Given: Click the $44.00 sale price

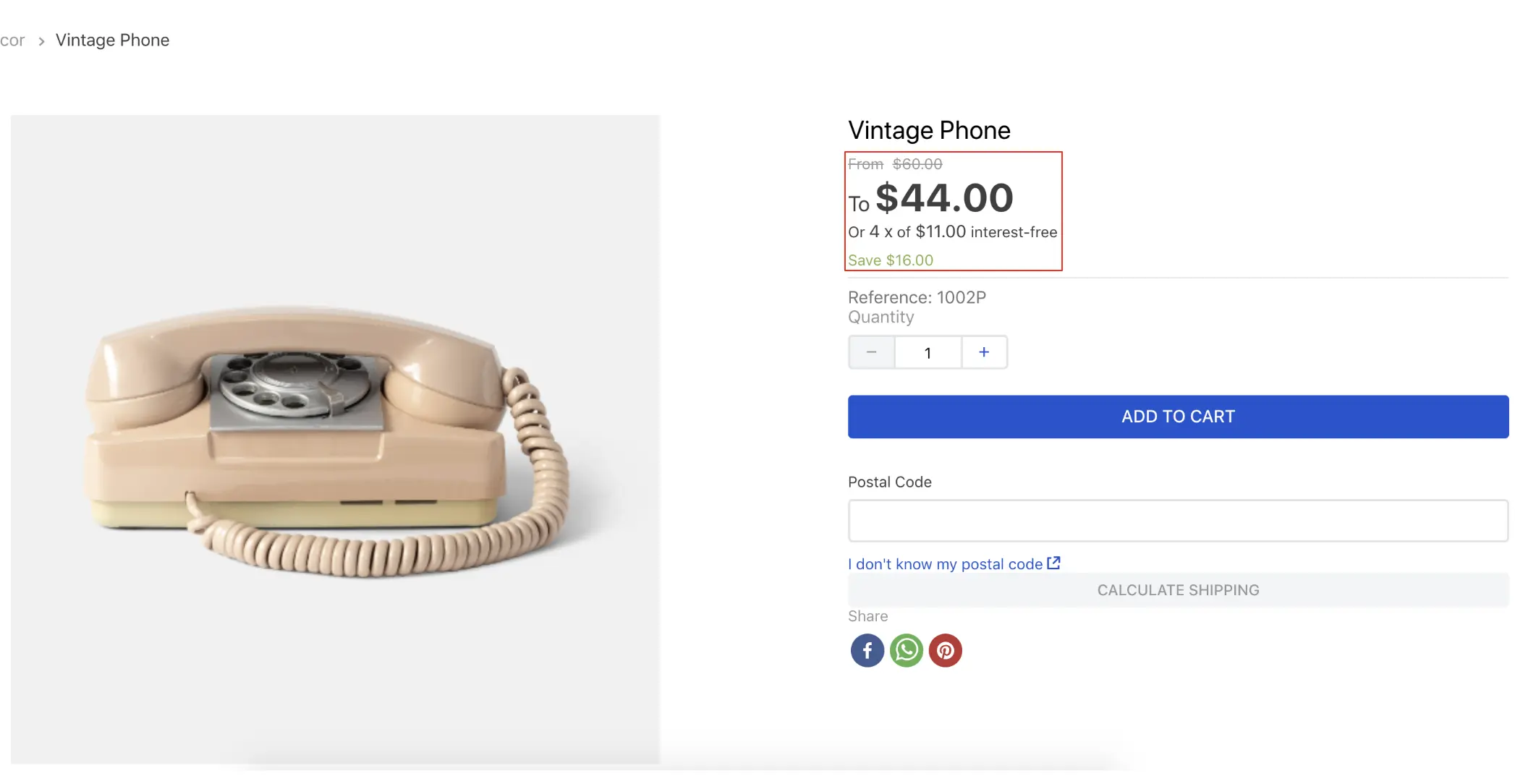Looking at the screenshot, I should [x=943, y=198].
